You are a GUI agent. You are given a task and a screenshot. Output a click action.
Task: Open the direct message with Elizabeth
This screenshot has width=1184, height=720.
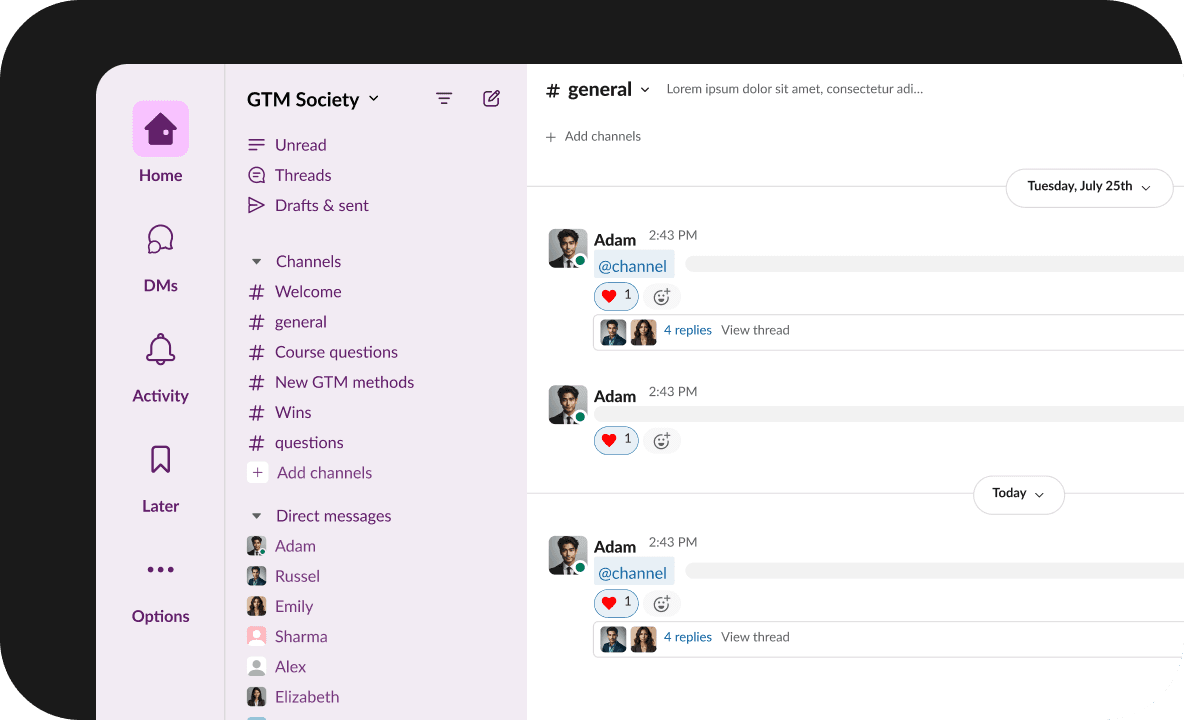pyautogui.click(x=293, y=697)
